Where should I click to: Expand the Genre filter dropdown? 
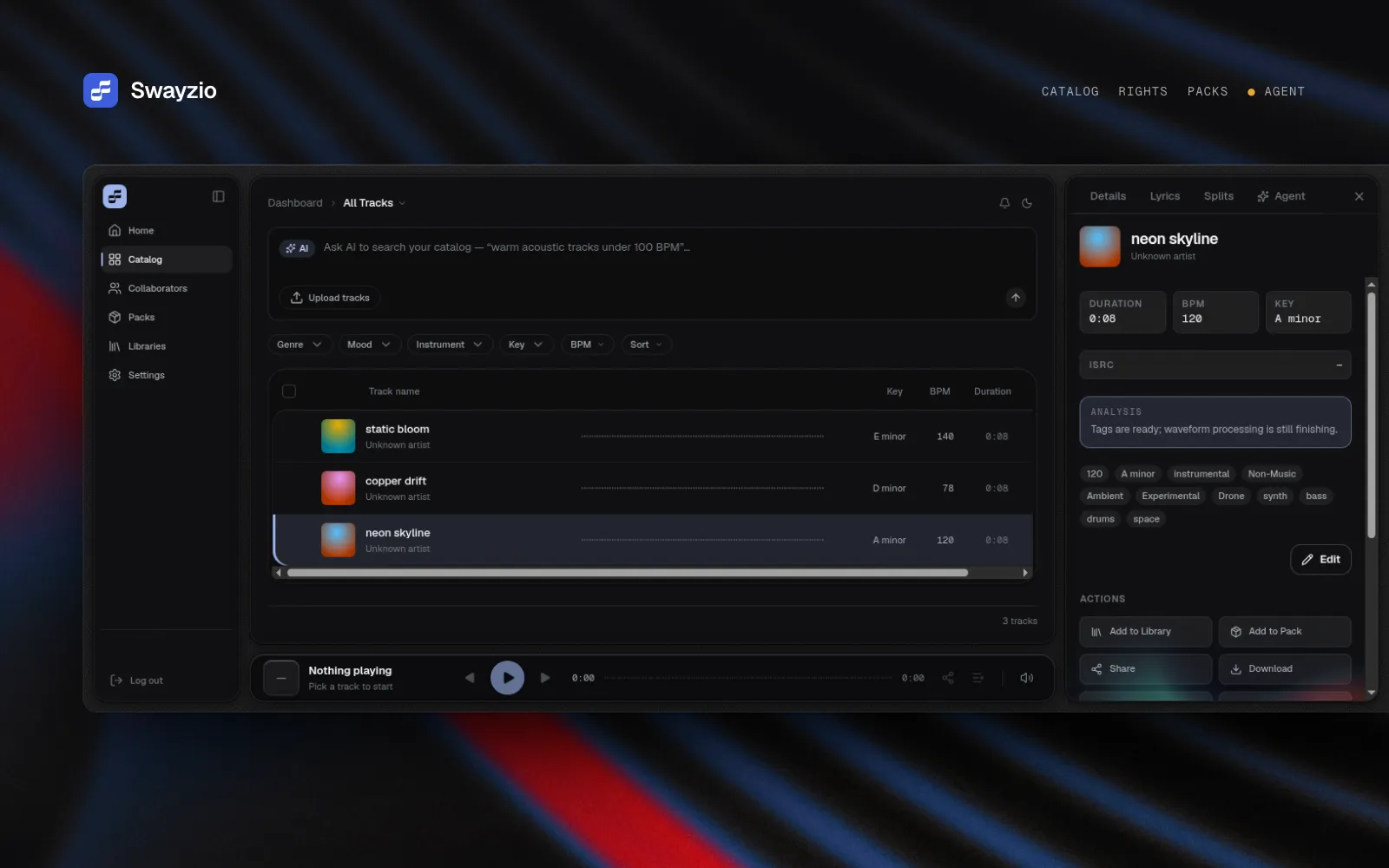(x=300, y=345)
